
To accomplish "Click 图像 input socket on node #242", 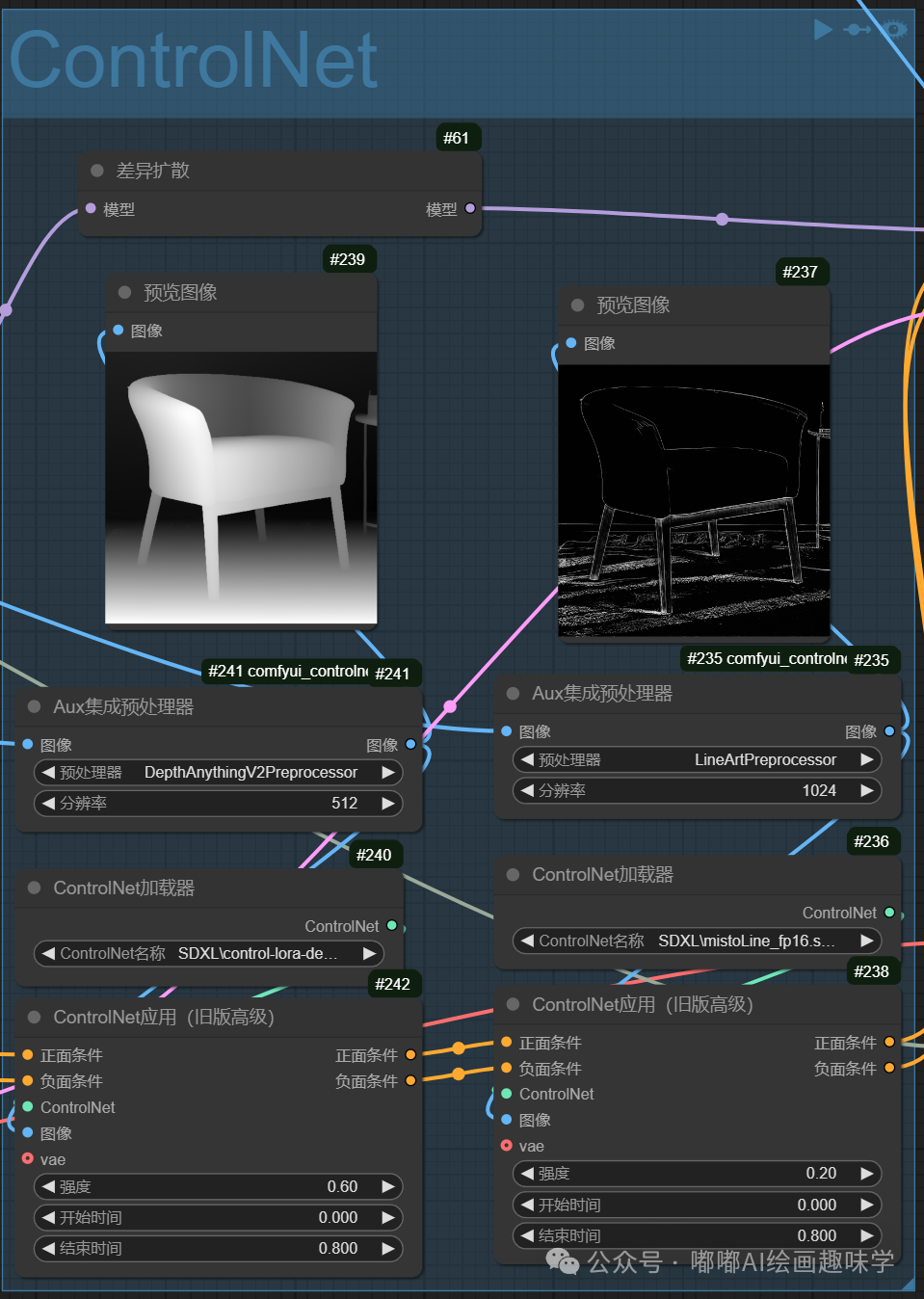I will [x=28, y=1132].
